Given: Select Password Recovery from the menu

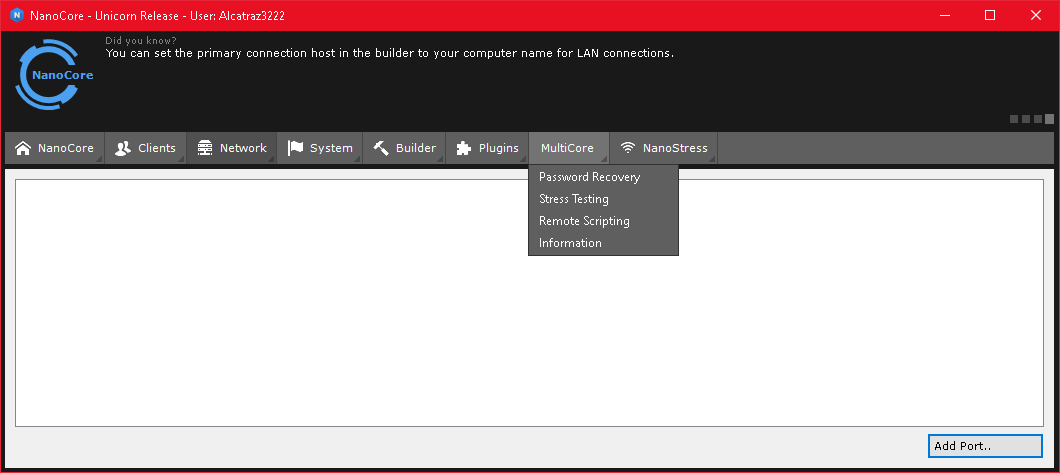Looking at the screenshot, I should (589, 177).
